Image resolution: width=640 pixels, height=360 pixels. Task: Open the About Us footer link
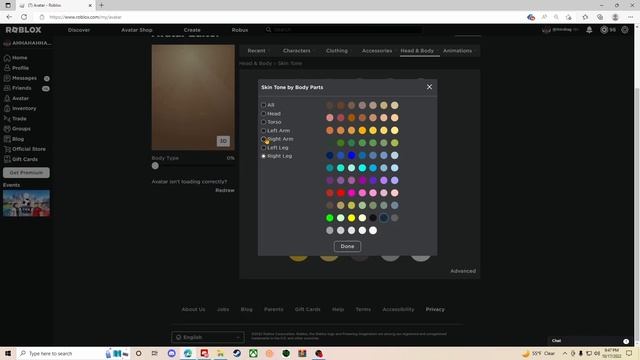coord(193,309)
